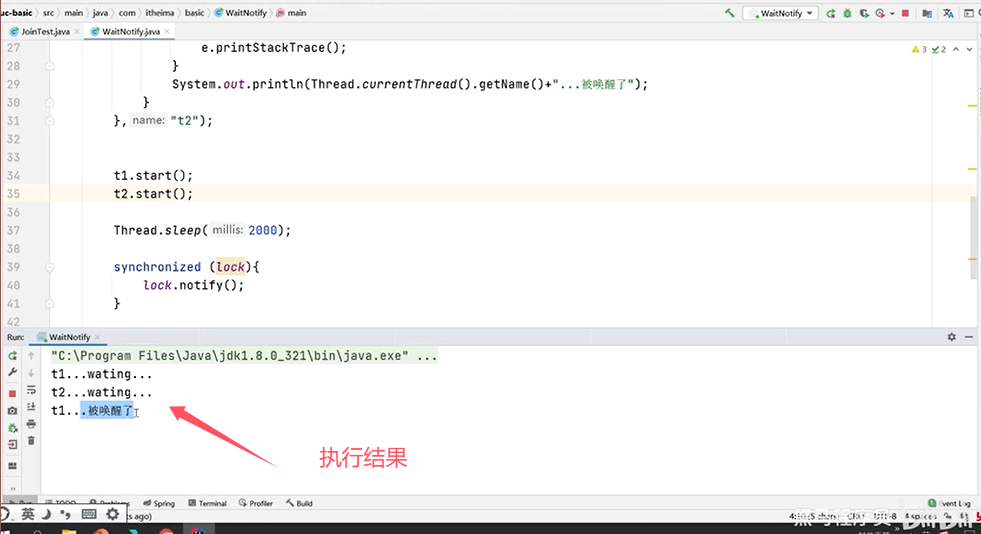This screenshot has width=981, height=534.
Task: Run WaitNotify with Coverage icon
Action: pyautogui.click(x=864, y=13)
